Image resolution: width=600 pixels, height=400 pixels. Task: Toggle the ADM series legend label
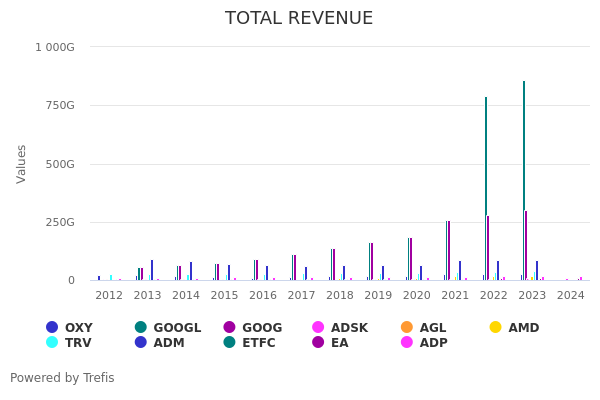(x=169, y=342)
